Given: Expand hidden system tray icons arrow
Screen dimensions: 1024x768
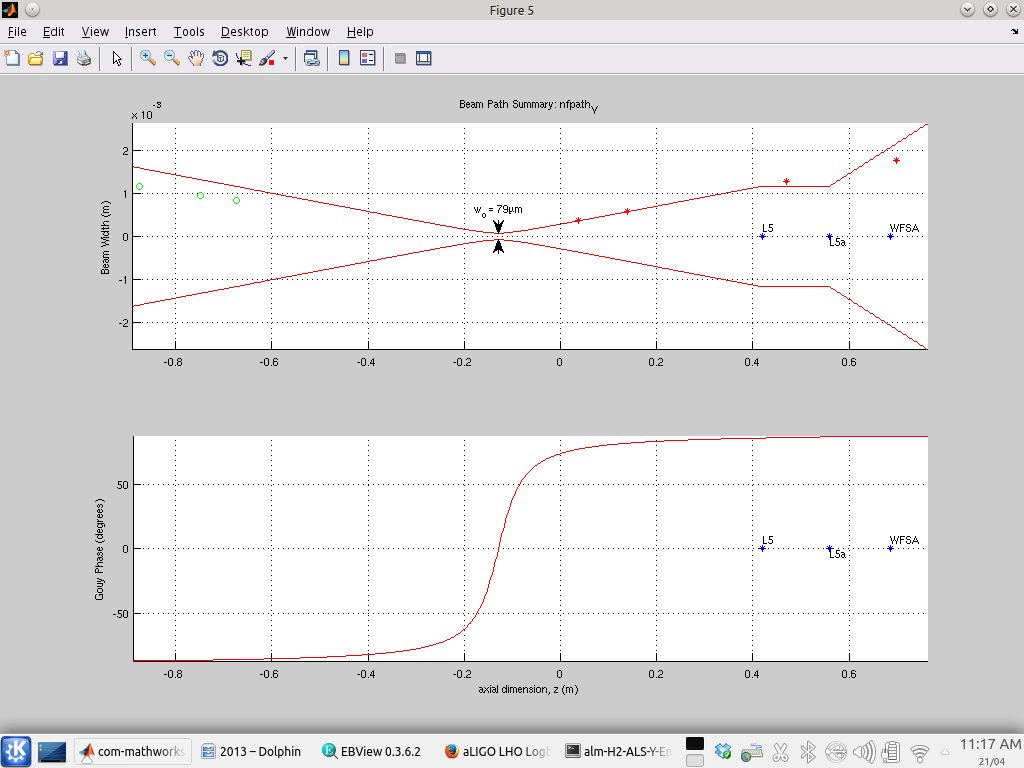Looking at the screenshot, I should [944, 752].
